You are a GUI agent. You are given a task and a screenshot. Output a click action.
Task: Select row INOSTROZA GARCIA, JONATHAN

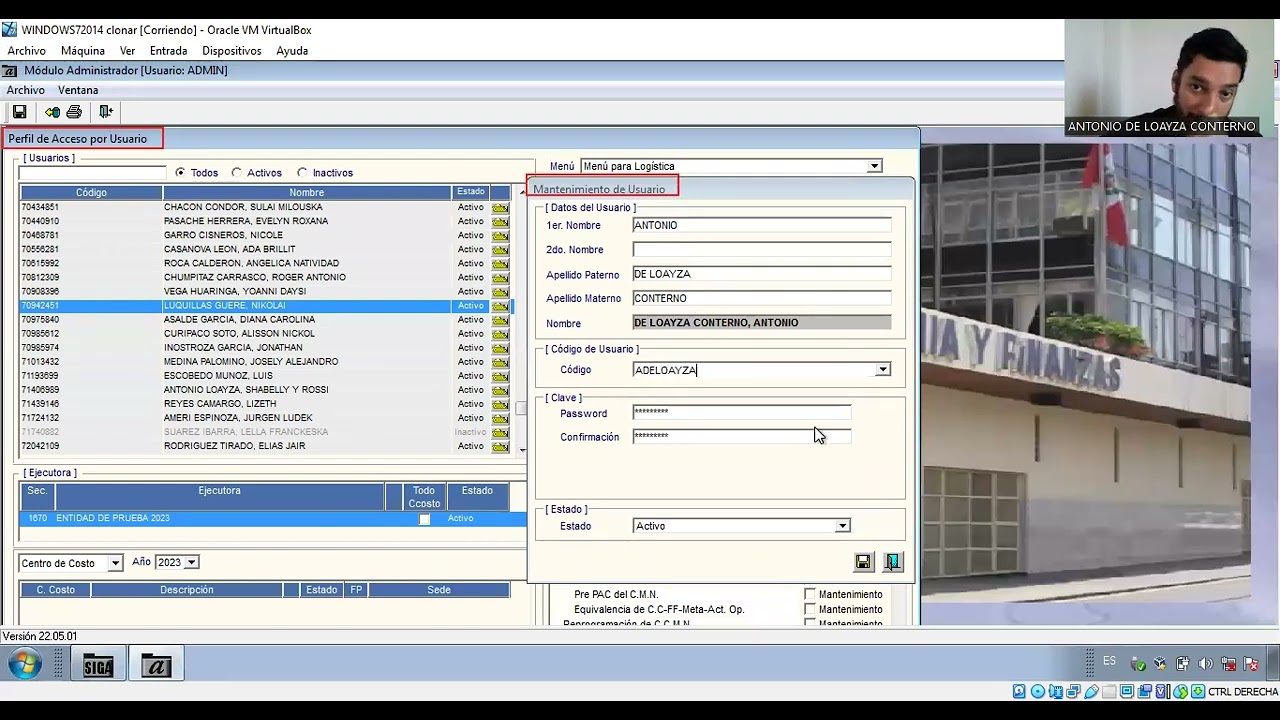click(x=265, y=348)
